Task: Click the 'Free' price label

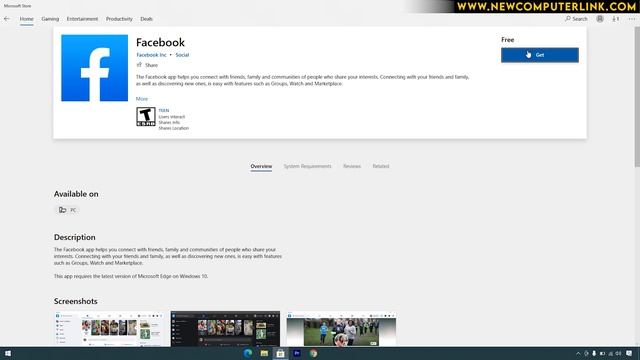Action: click(508, 40)
